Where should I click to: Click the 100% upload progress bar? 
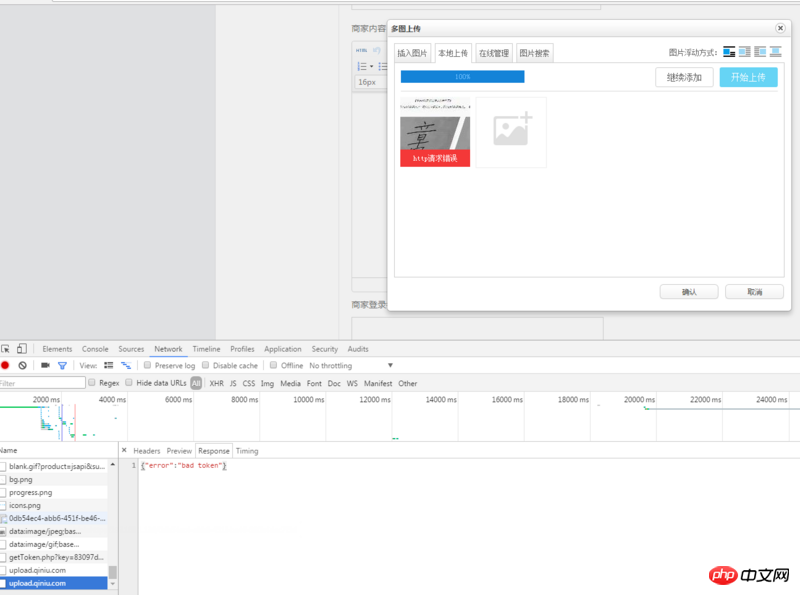tap(462, 76)
